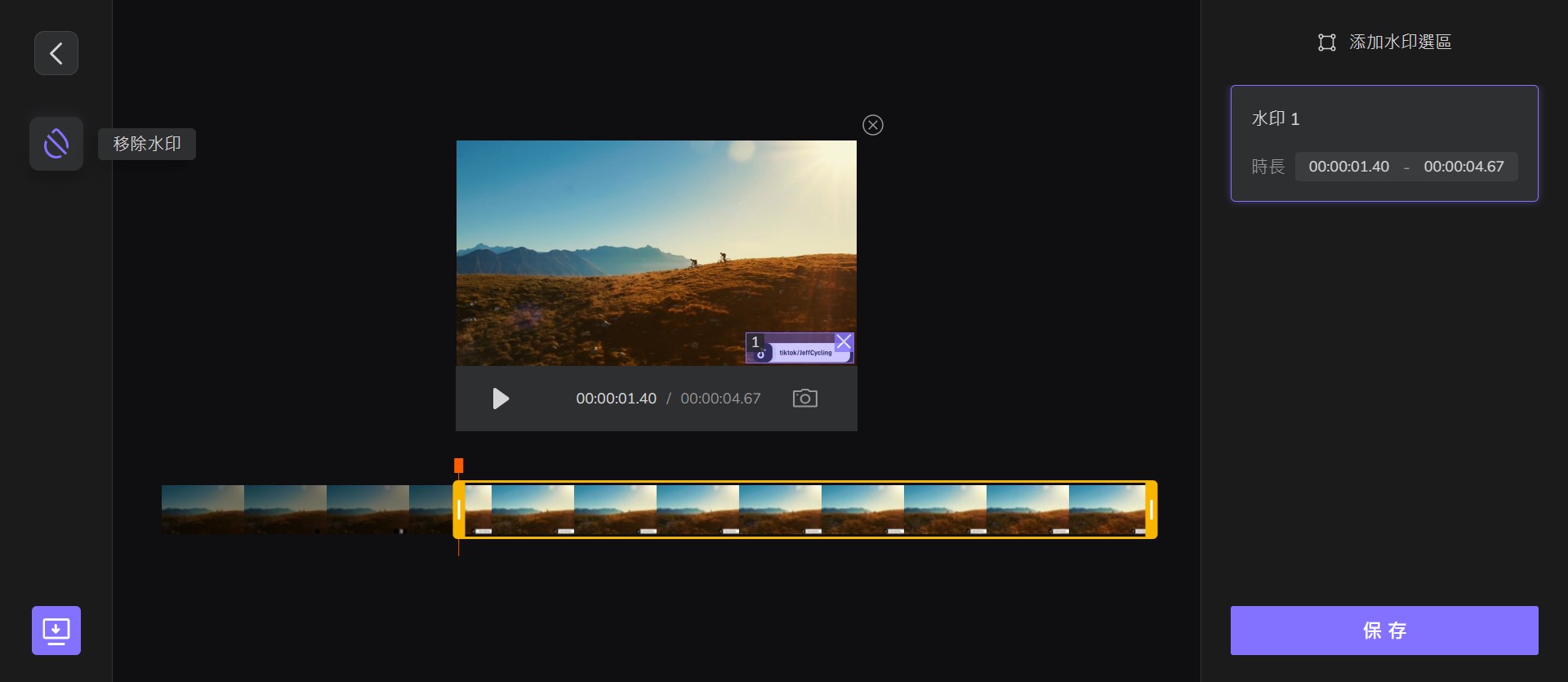Click the add-region frame icon
The height and width of the screenshot is (682, 1568).
(x=1327, y=42)
